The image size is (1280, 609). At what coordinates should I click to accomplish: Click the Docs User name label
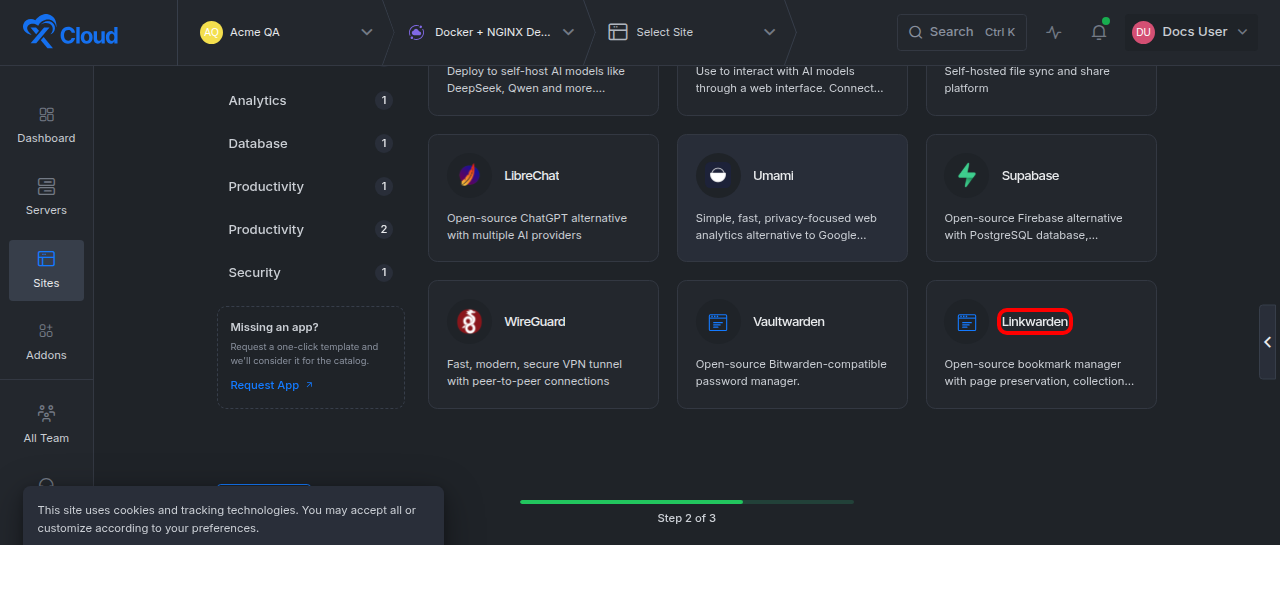coord(1195,32)
